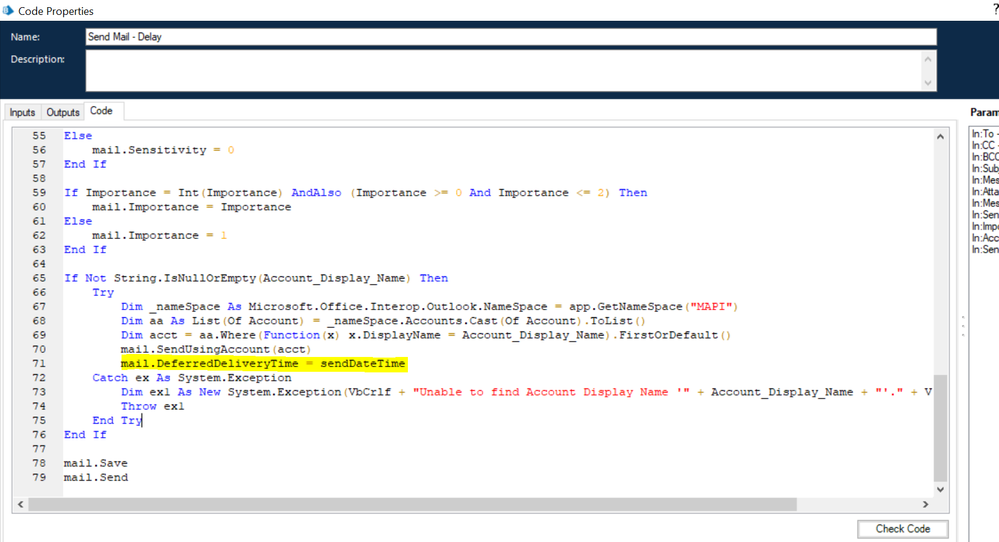Click Description box scroll down arrow

point(928,83)
